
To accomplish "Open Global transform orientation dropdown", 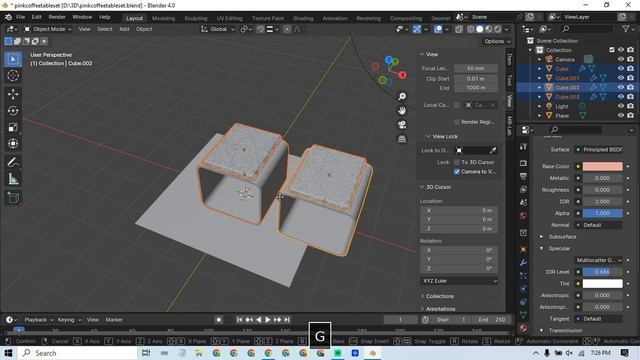I will click(218, 29).
